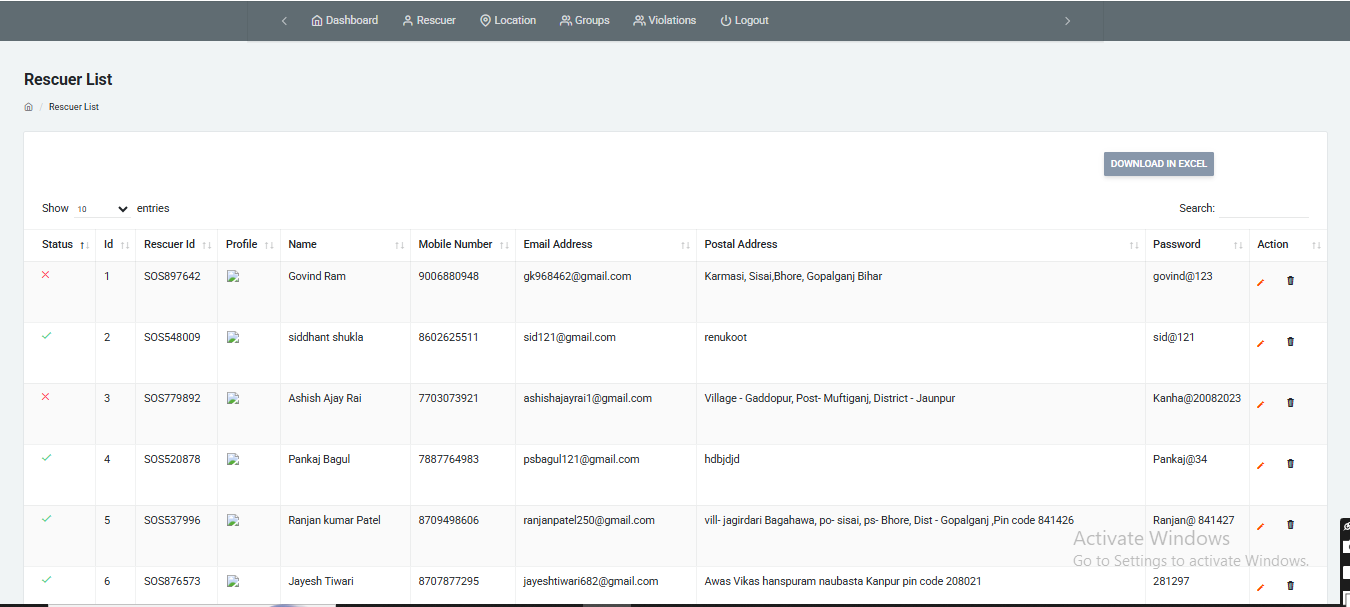Toggle the inactive status of Ashish Ajay Rai
This screenshot has height=607, width=1350.
45,397
